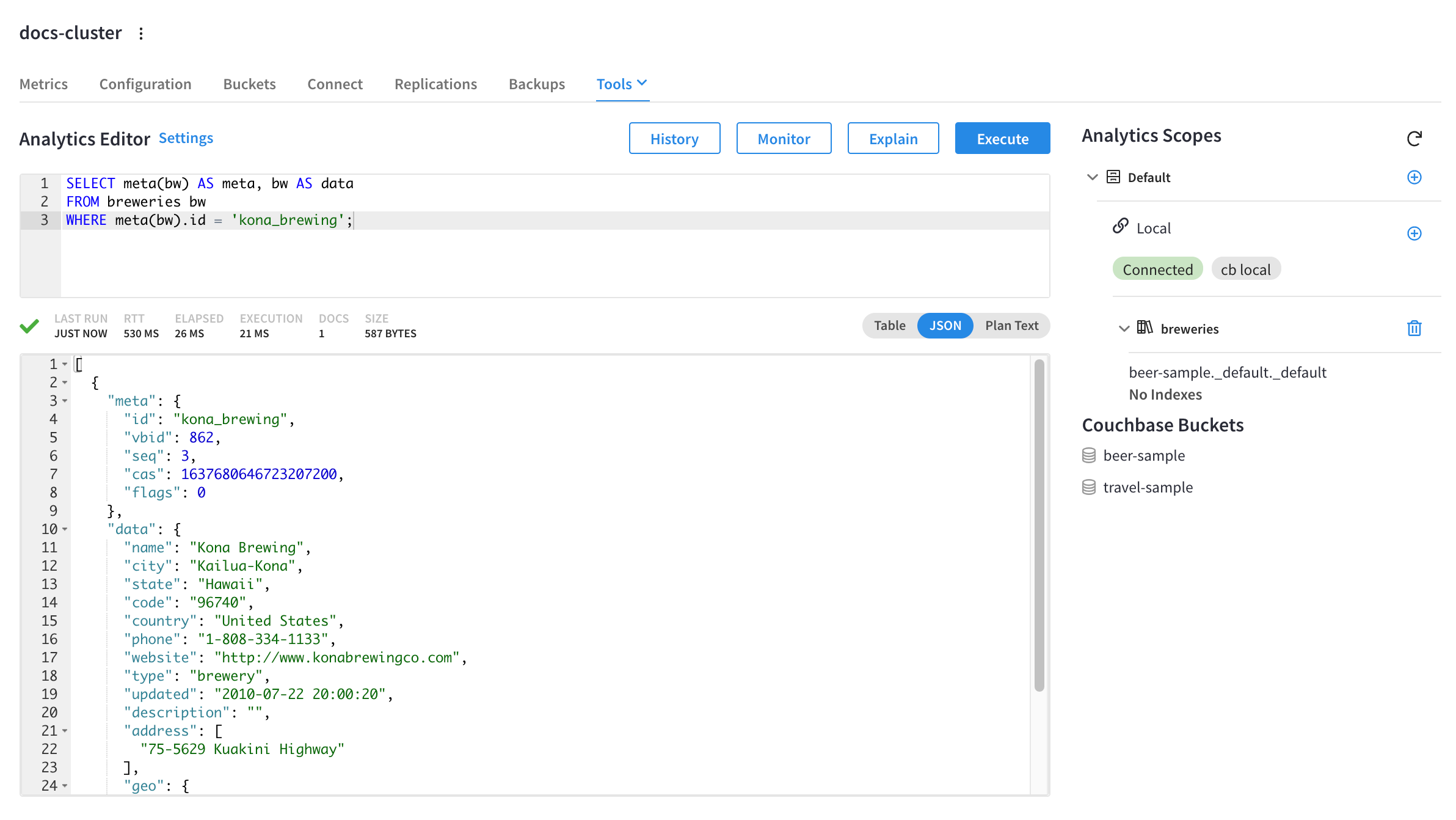Toggle JSON result display mode
This screenshot has width=1456, height=820.
(944, 325)
